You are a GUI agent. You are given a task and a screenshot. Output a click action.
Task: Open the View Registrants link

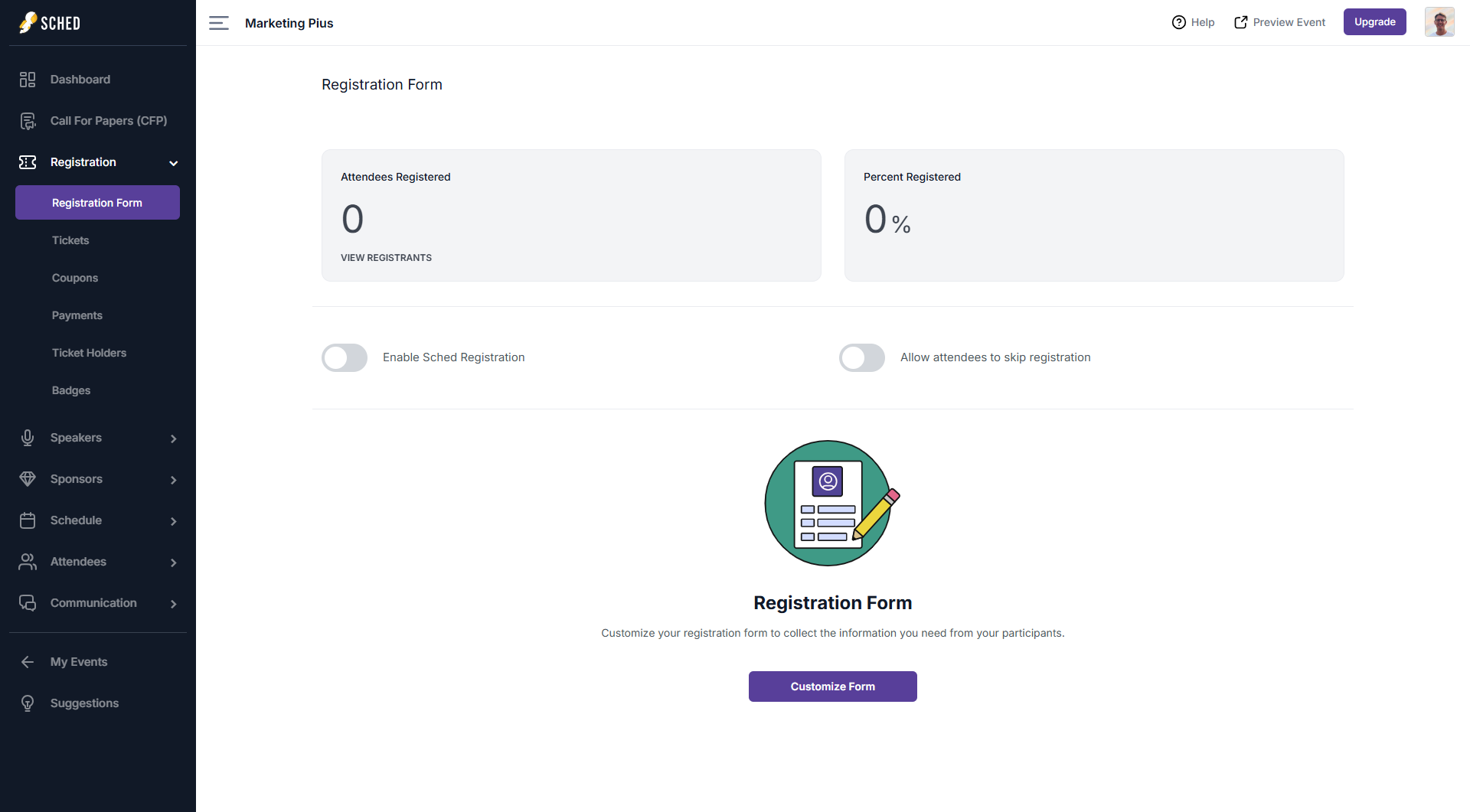point(386,258)
